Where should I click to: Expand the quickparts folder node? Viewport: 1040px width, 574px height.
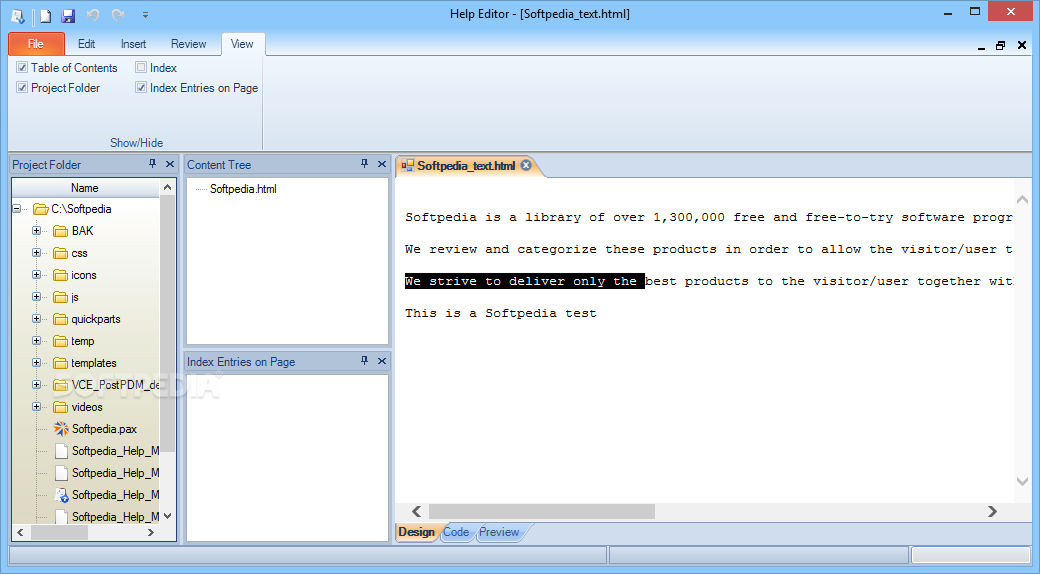tap(36, 319)
